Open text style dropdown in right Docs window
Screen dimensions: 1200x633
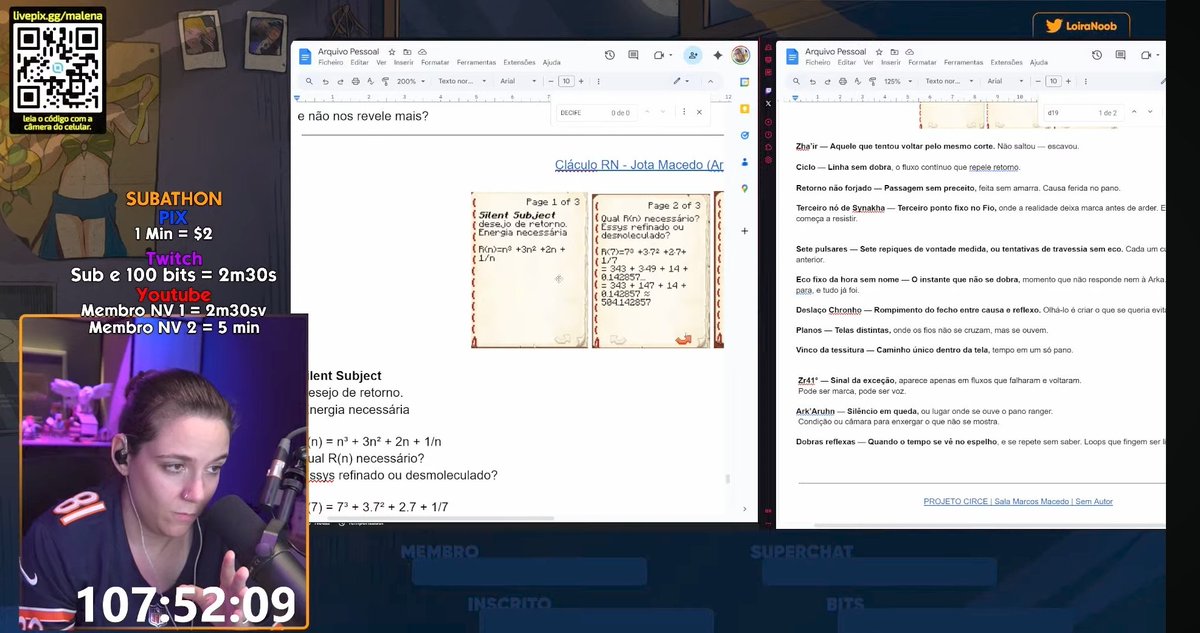pos(949,81)
